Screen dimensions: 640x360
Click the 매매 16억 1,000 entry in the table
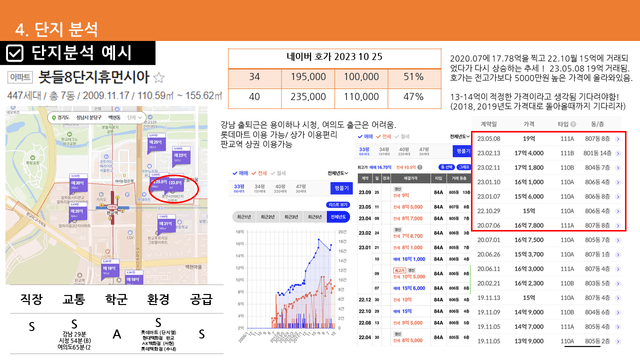[x=409, y=259]
